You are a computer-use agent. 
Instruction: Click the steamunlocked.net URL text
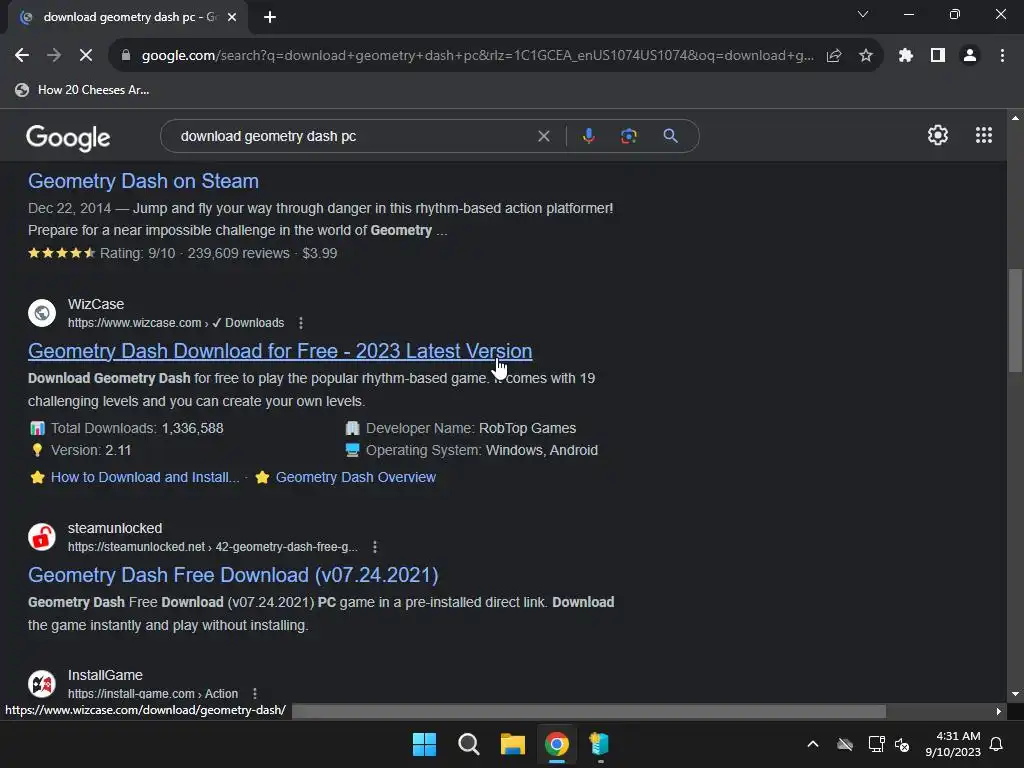pos(213,547)
